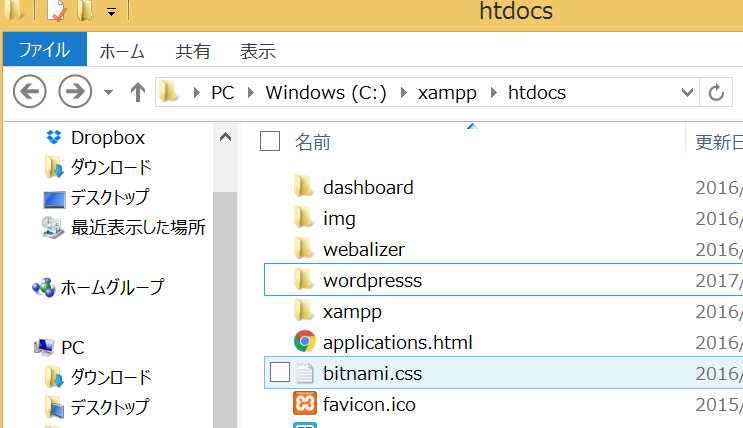Select the bitnami.css file icon
Screen dimensions: 743x428
click(x=305, y=373)
